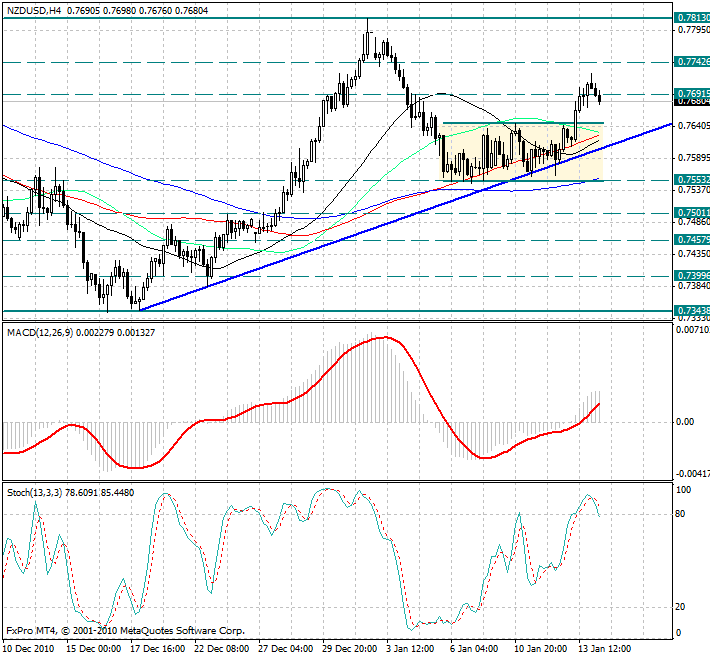Click the FxPro MT4 copyright text
Image resolution: width=710 pixels, height=656 pixels.
pos(125,631)
